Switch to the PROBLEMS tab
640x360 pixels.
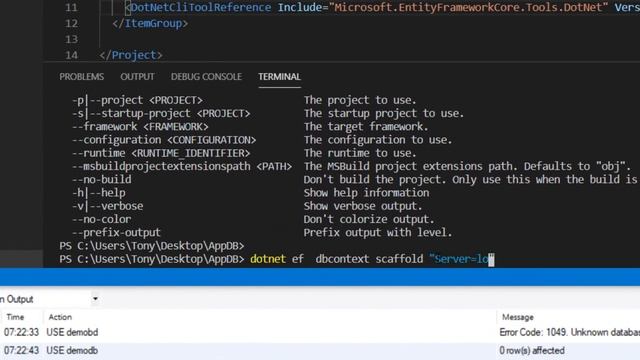pos(82,77)
